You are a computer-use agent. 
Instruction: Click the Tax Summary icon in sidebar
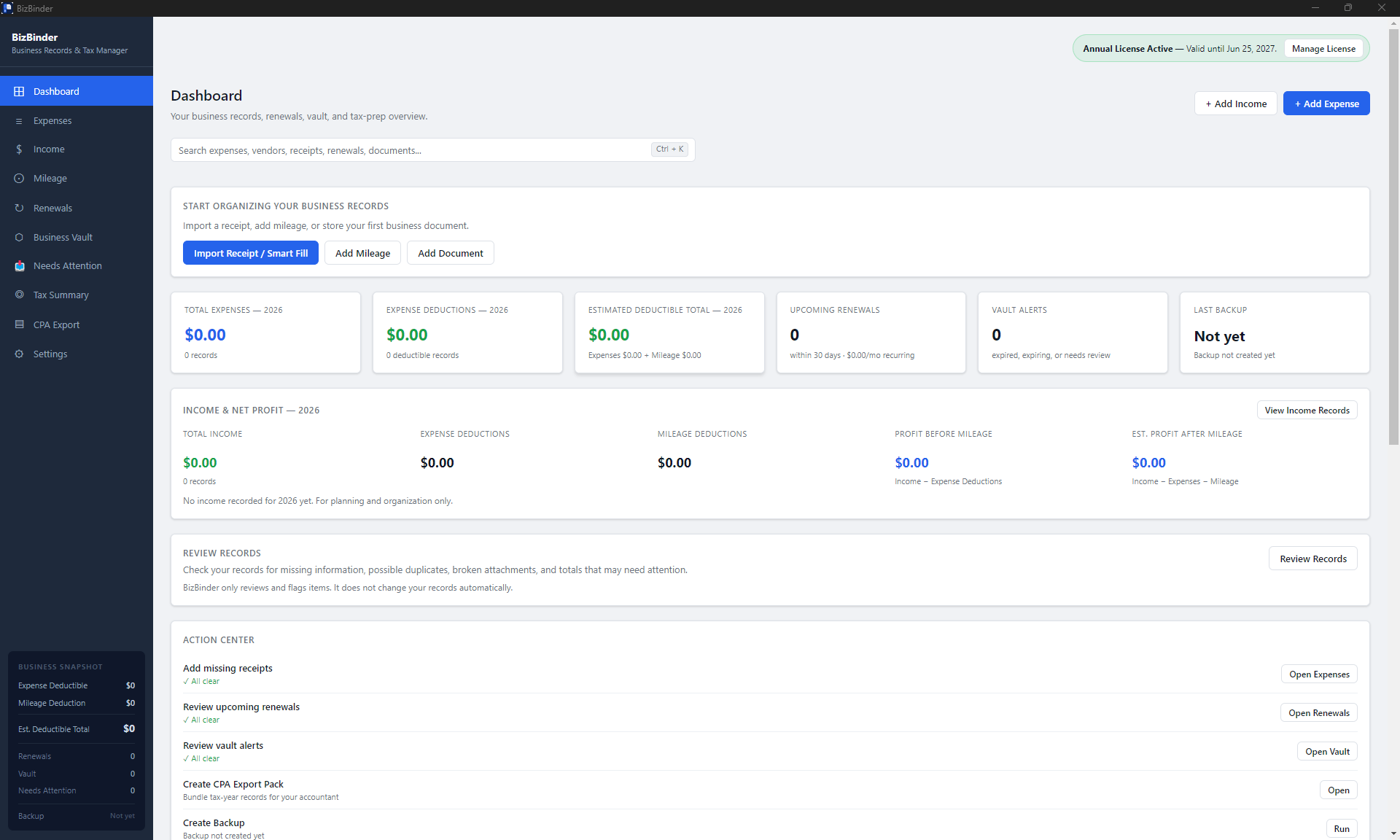click(x=19, y=295)
